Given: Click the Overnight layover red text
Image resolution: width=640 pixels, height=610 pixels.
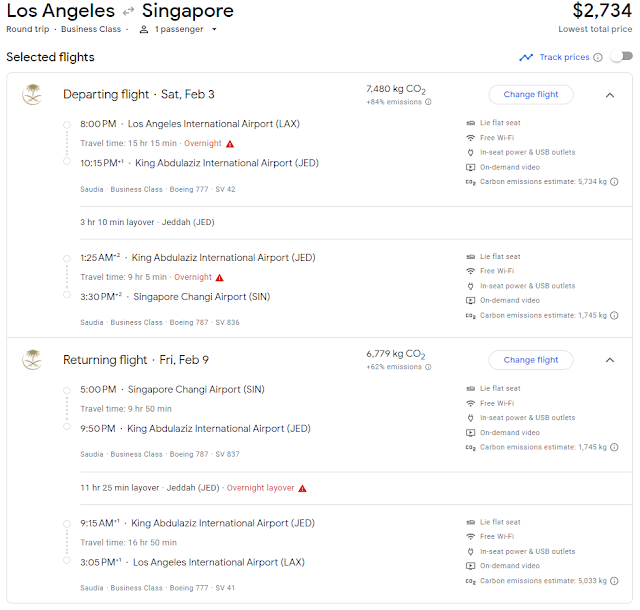Looking at the screenshot, I should pos(260,488).
